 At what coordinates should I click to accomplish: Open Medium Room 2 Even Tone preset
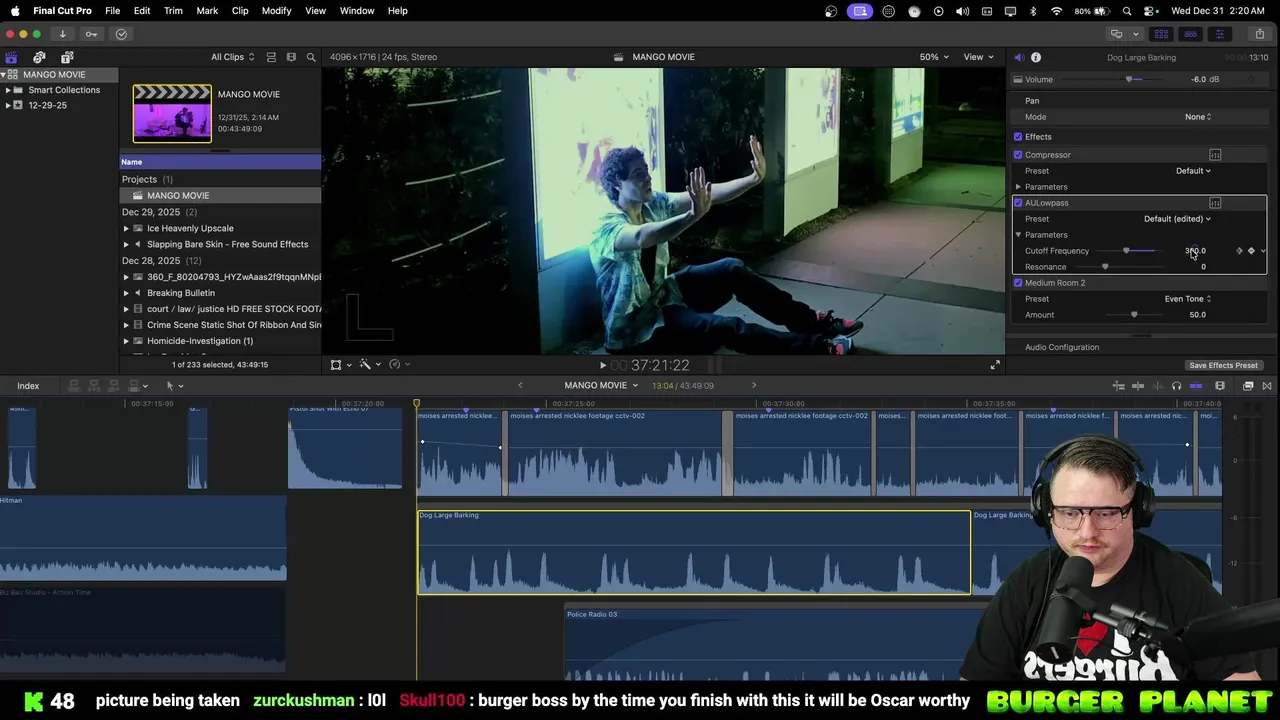point(1188,299)
